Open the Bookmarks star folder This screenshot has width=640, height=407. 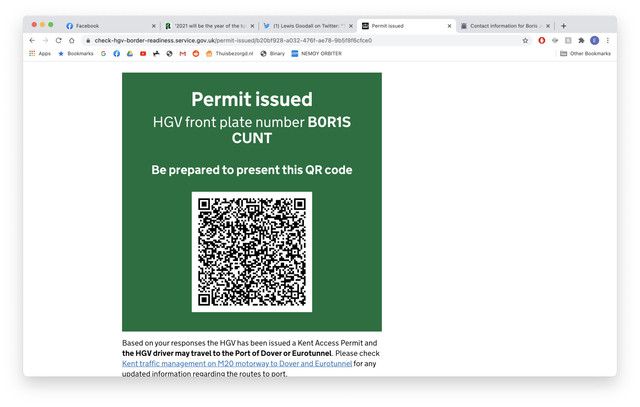pyautogui.click(x=76, y=53)
